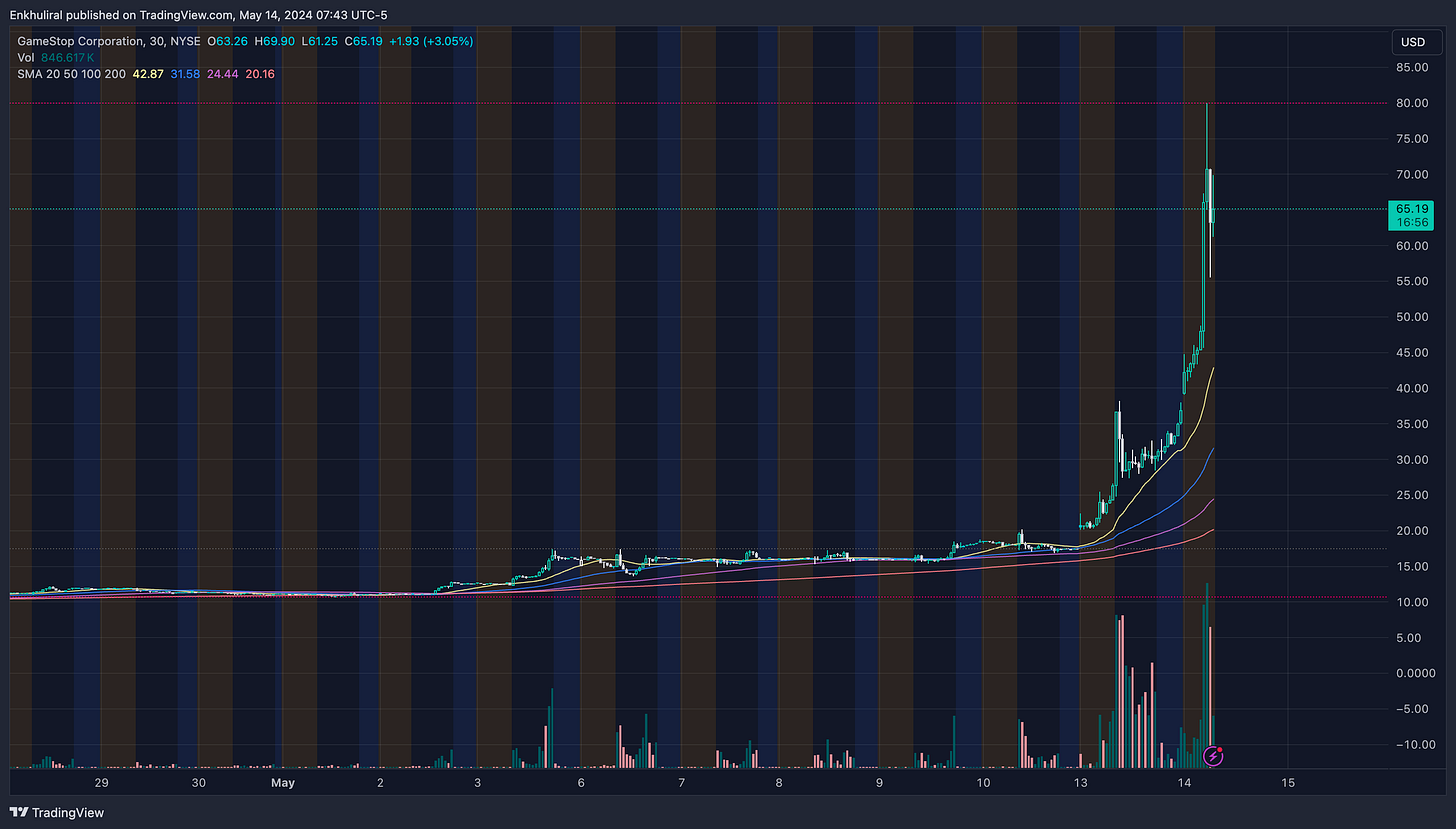
Task: Click the 40.00 price axis label
Action: pos(1413,388)
